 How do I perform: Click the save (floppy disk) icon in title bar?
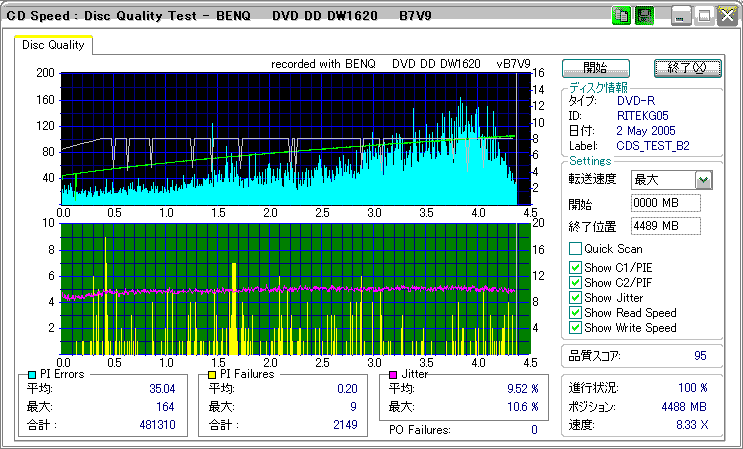coord(644,16)
